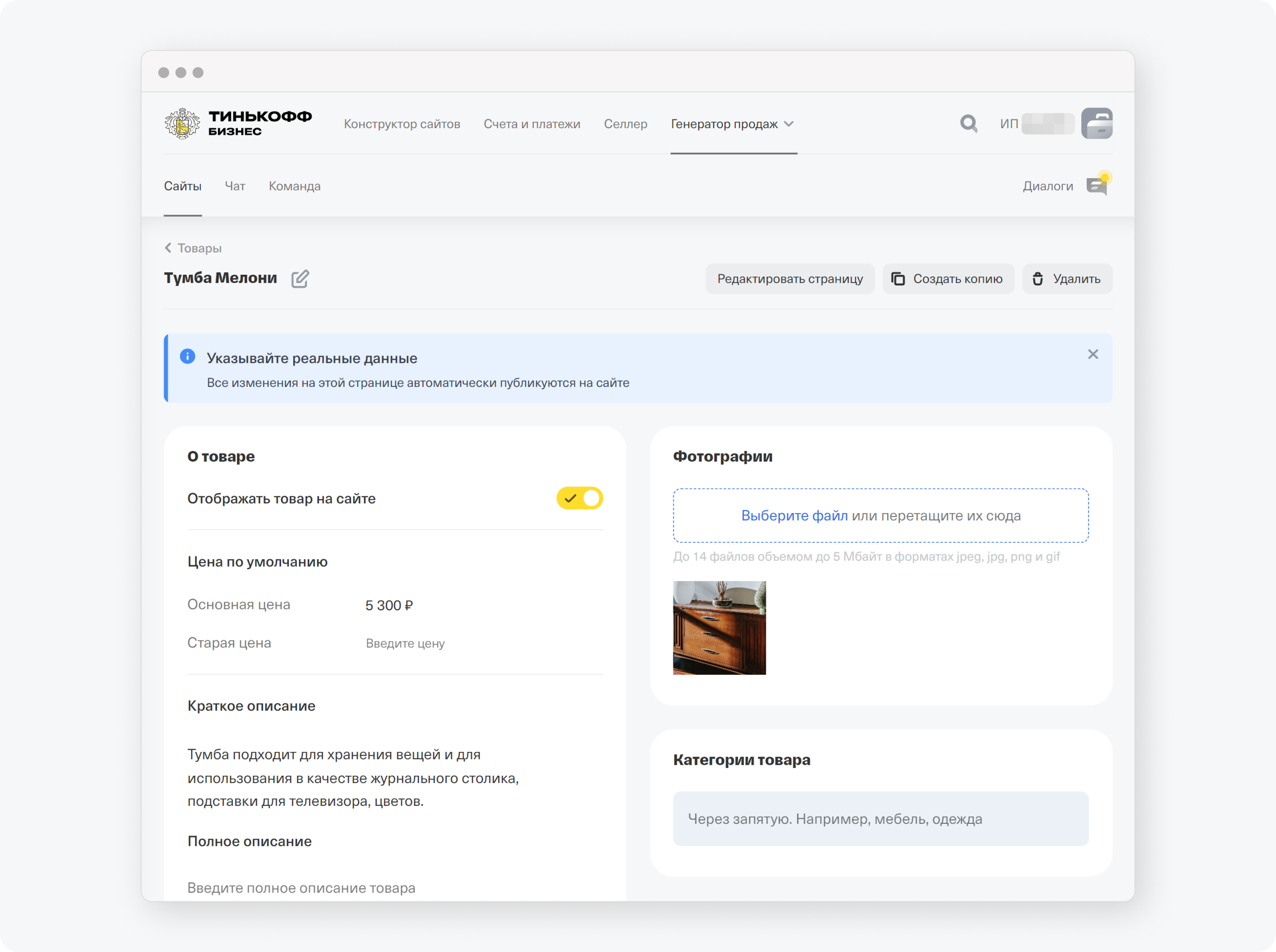Click the Цена по умолчанию label
Viewport: 1276px width, 952px height.
(x=257, y=561)
